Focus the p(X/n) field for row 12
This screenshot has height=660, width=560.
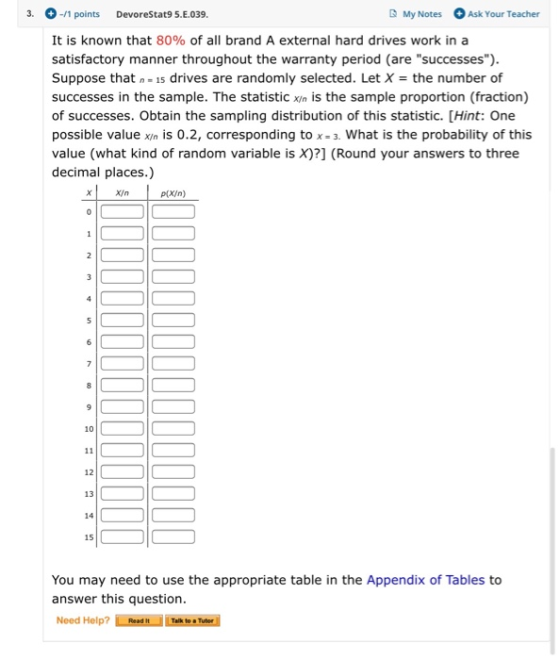click(x=173, y=472)
